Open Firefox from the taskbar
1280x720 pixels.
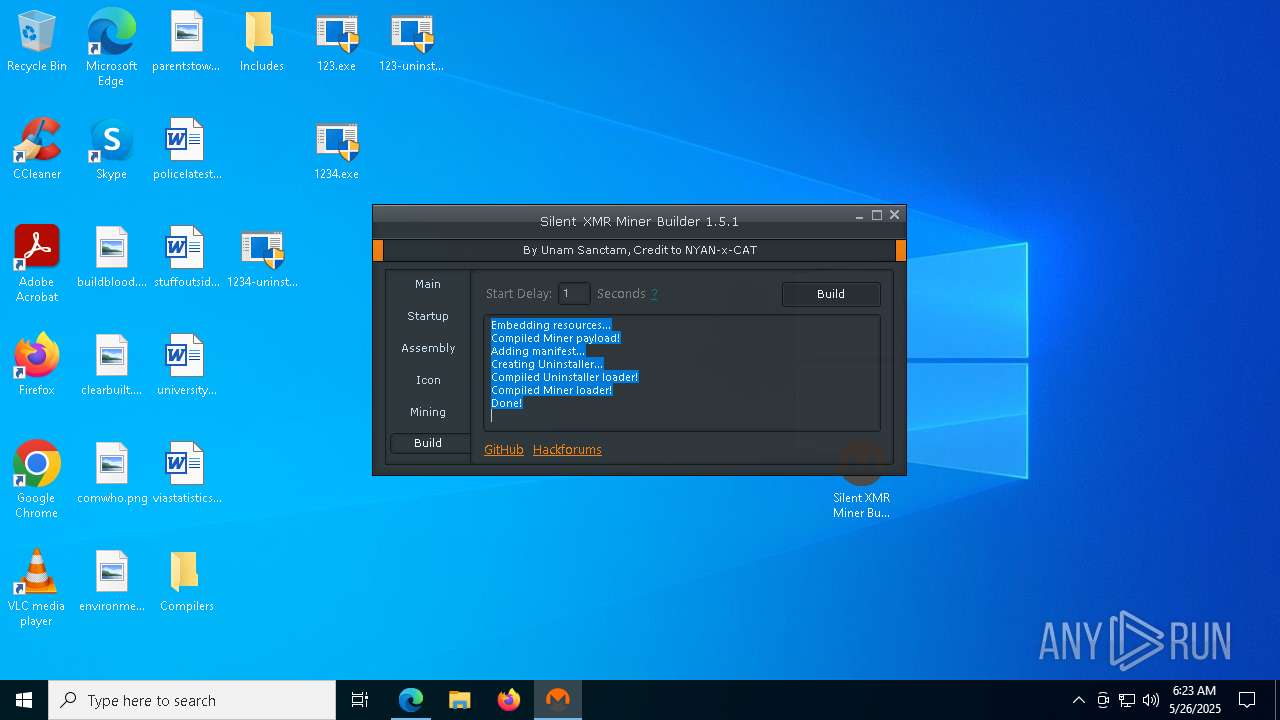[509, 700]
